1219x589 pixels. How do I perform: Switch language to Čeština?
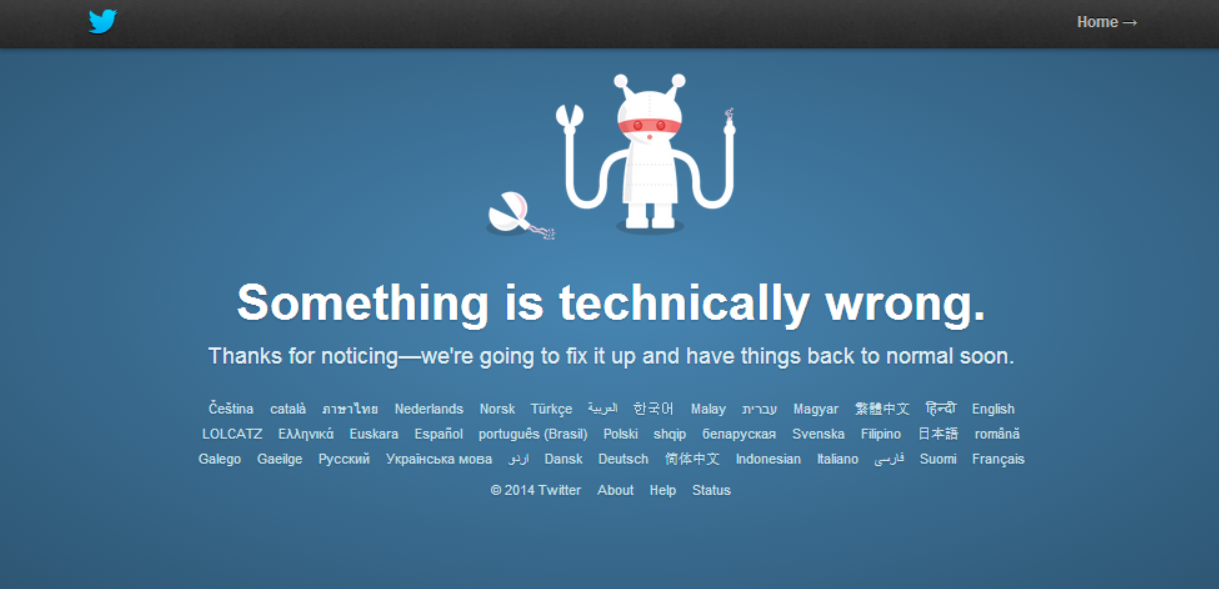[x=231, y=409]
